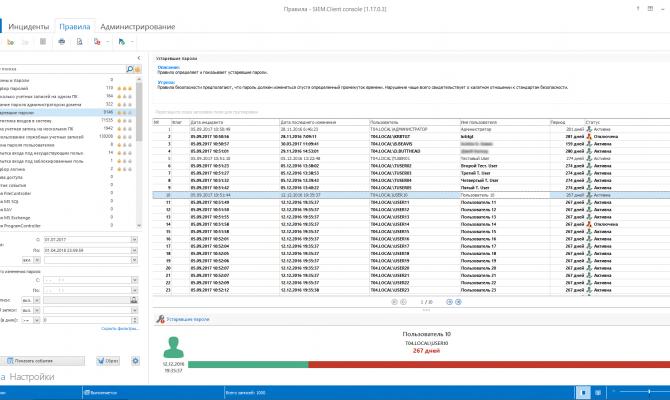Switch to the Правила tab
Viewport: 670px width, 400px height.
pyautogui.click(x=75, y=26)
